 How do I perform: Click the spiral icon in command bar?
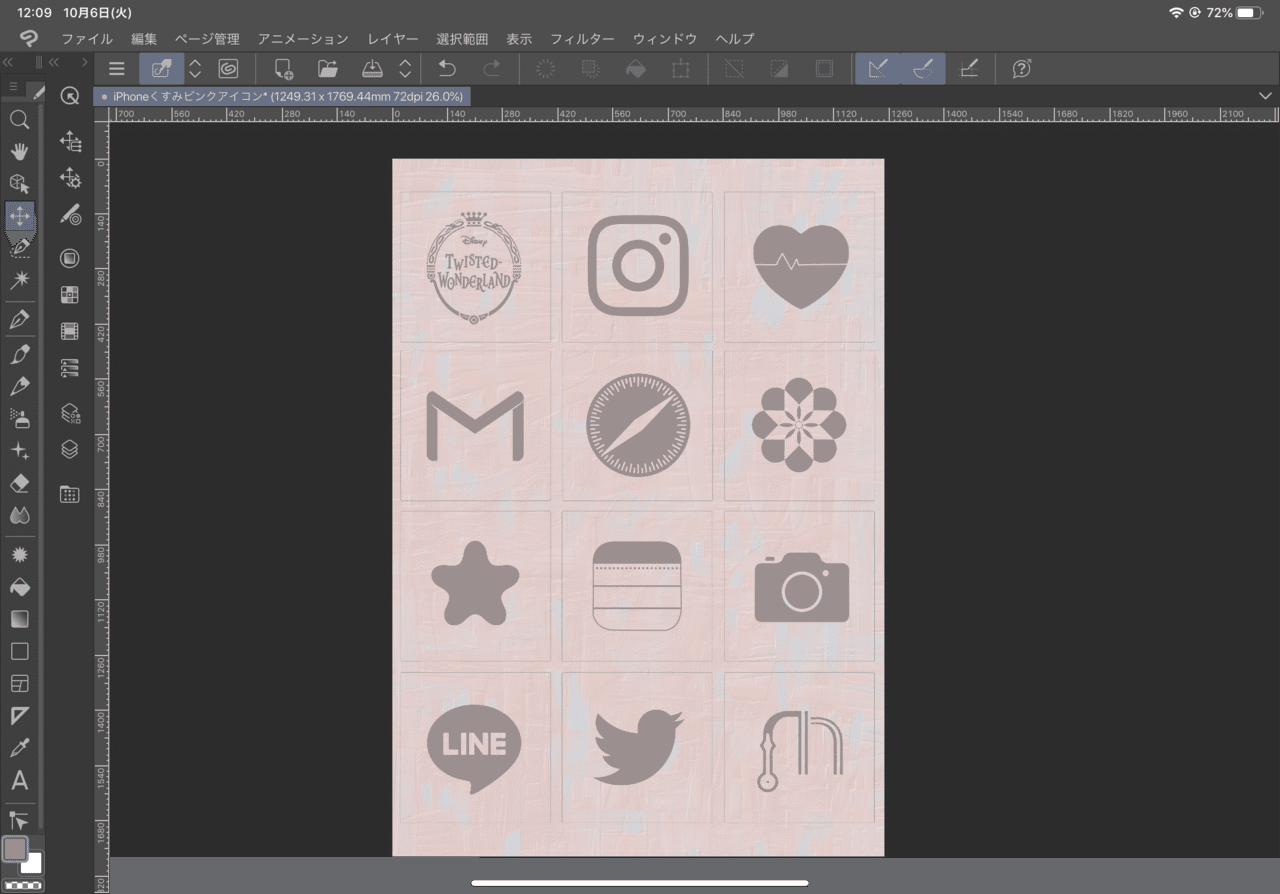point(228,69)
